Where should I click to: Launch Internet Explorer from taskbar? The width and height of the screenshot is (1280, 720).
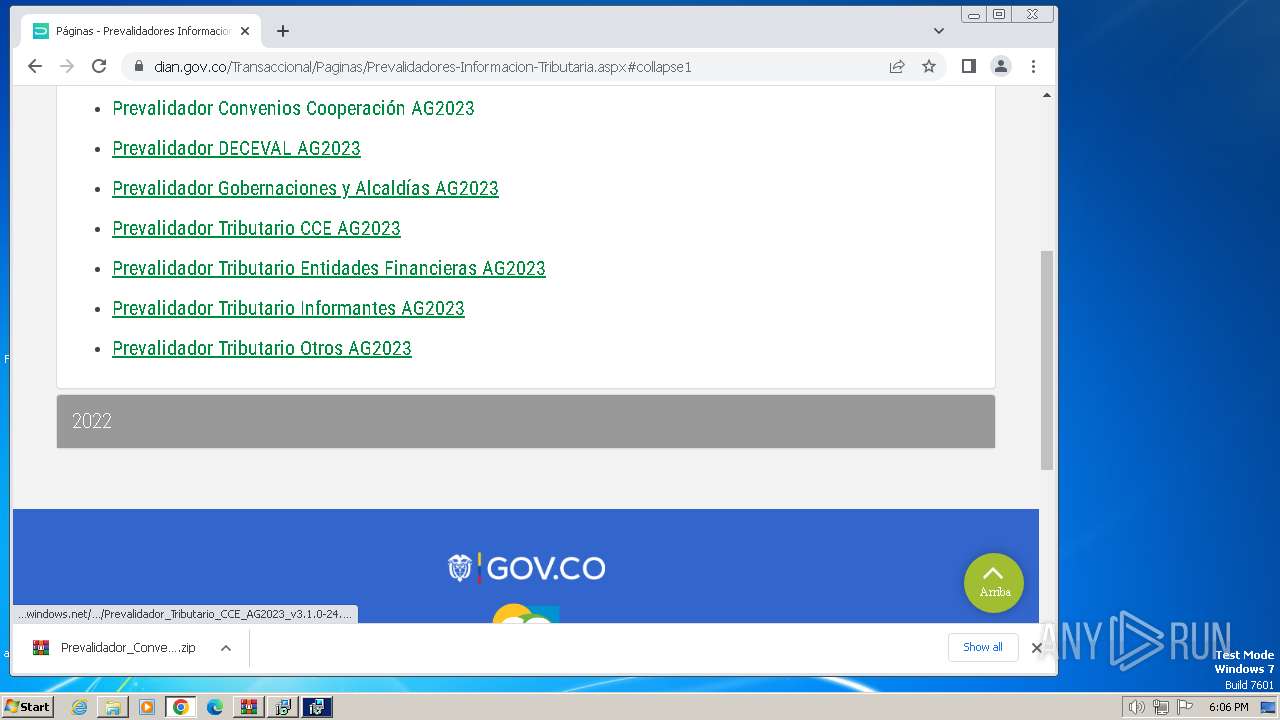(x=79, y=707)
